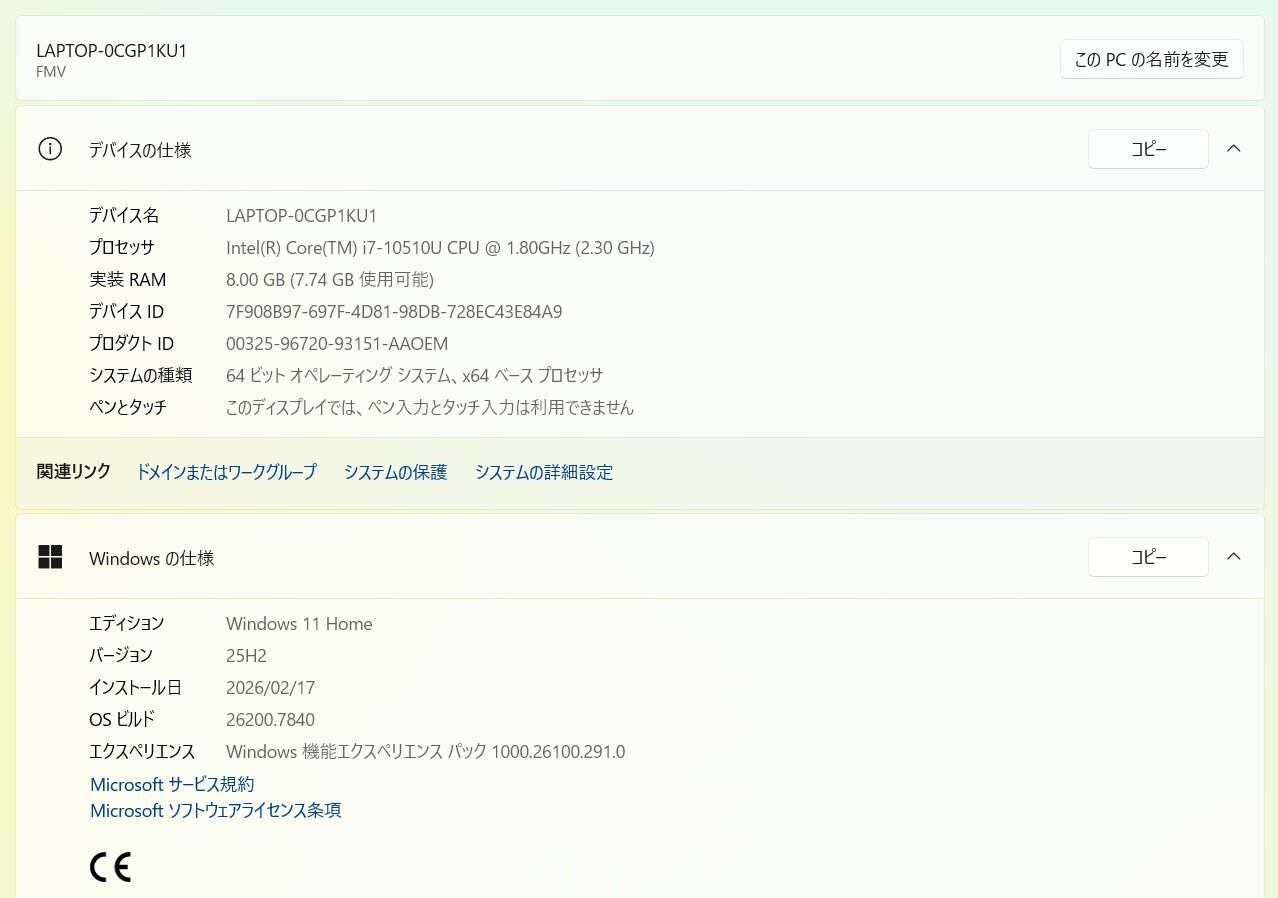Image resolution: width=1278 pixels, height=898 pixels.
Task: Click the デバイス名 label
Action: (x=124, y=216)
